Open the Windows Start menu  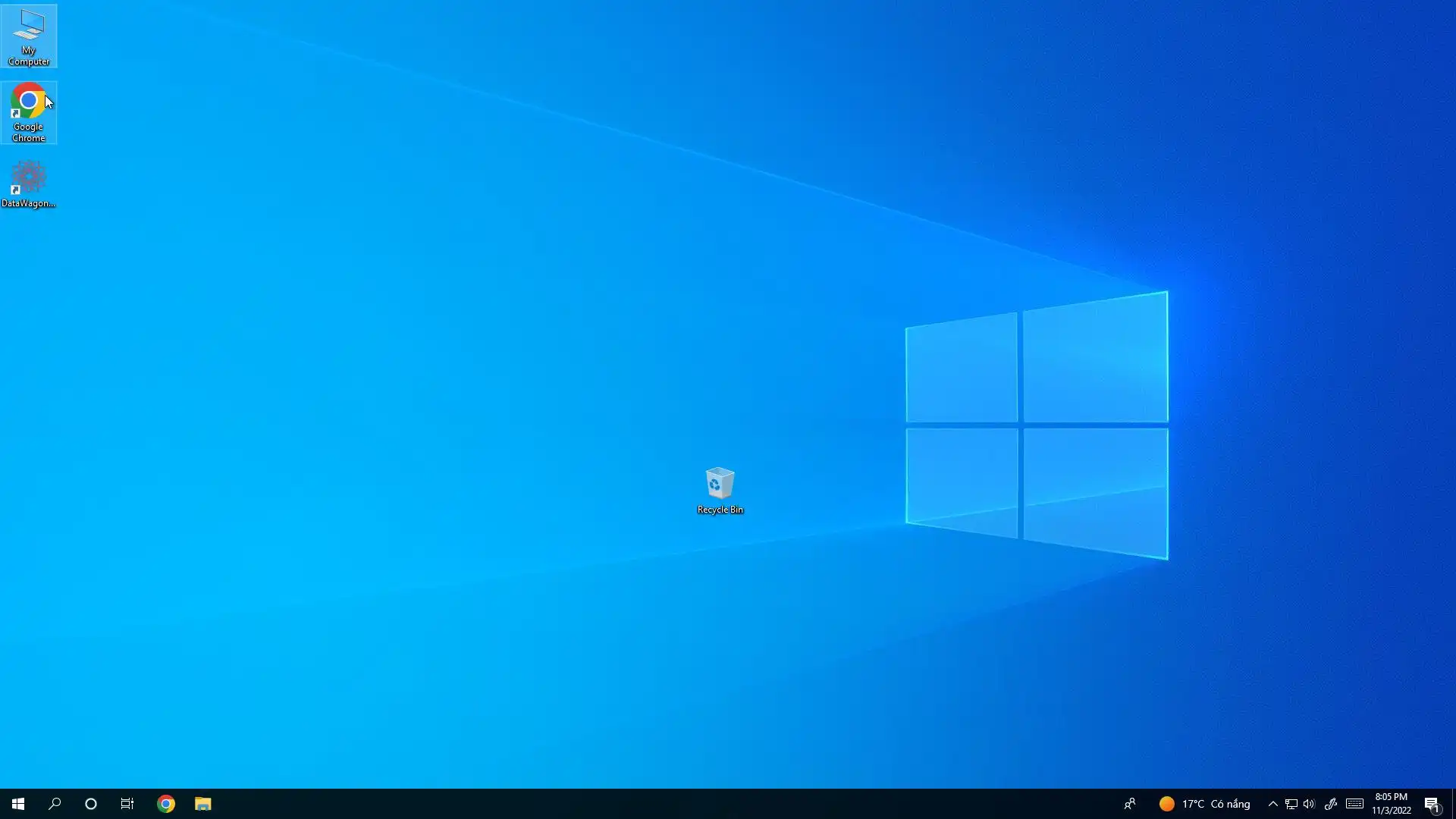tap(18, 804)
